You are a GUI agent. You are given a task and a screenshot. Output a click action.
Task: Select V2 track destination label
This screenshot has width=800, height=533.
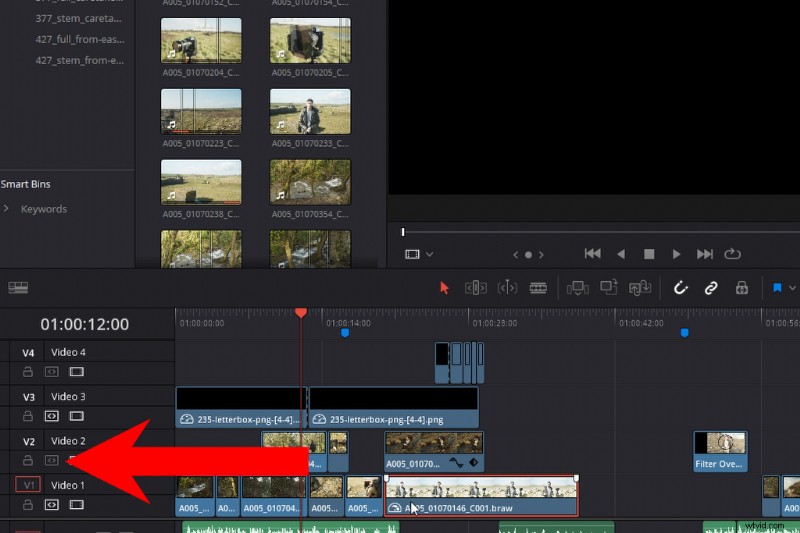pyautogui.click(x=29, y=442)
